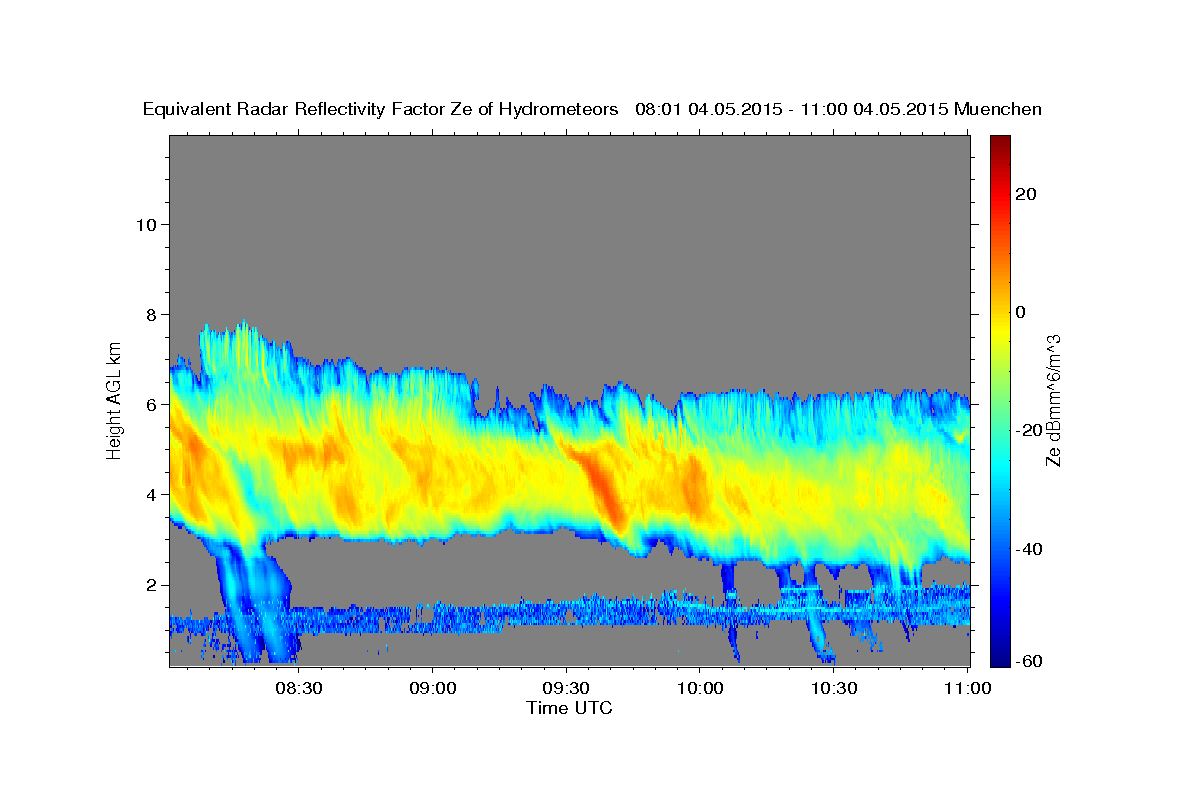Click the 09:30 time tick label
The image size is (1200, 800).
tap(566, 689)
